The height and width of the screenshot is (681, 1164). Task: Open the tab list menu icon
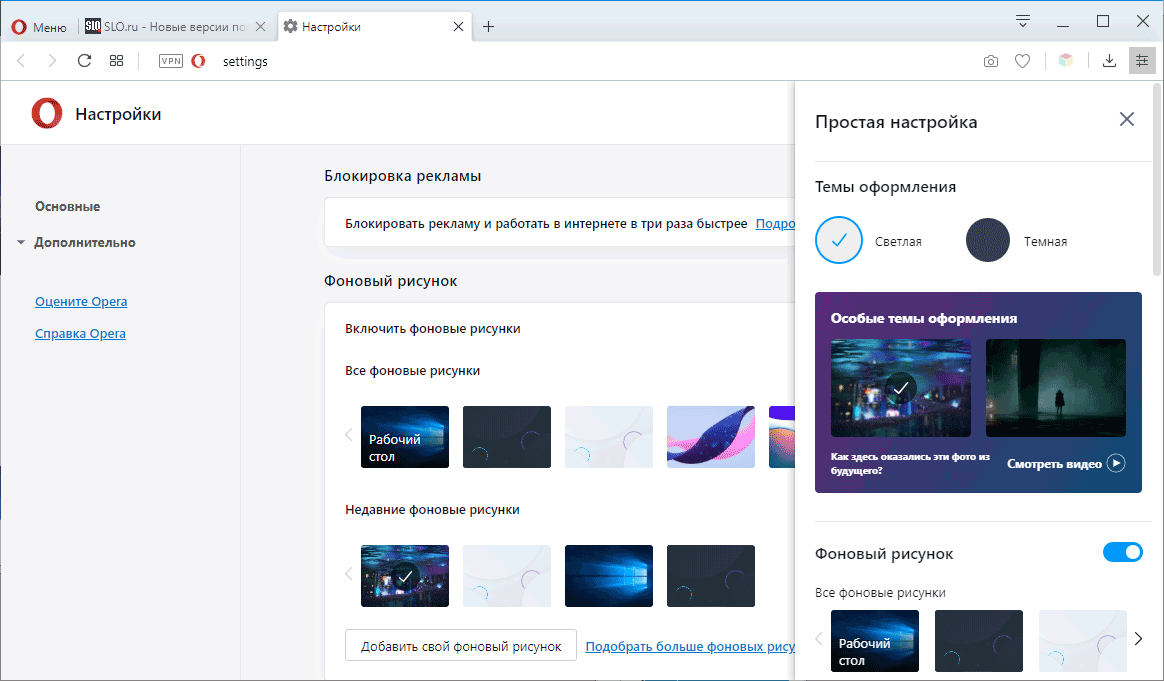point(1022,22)
